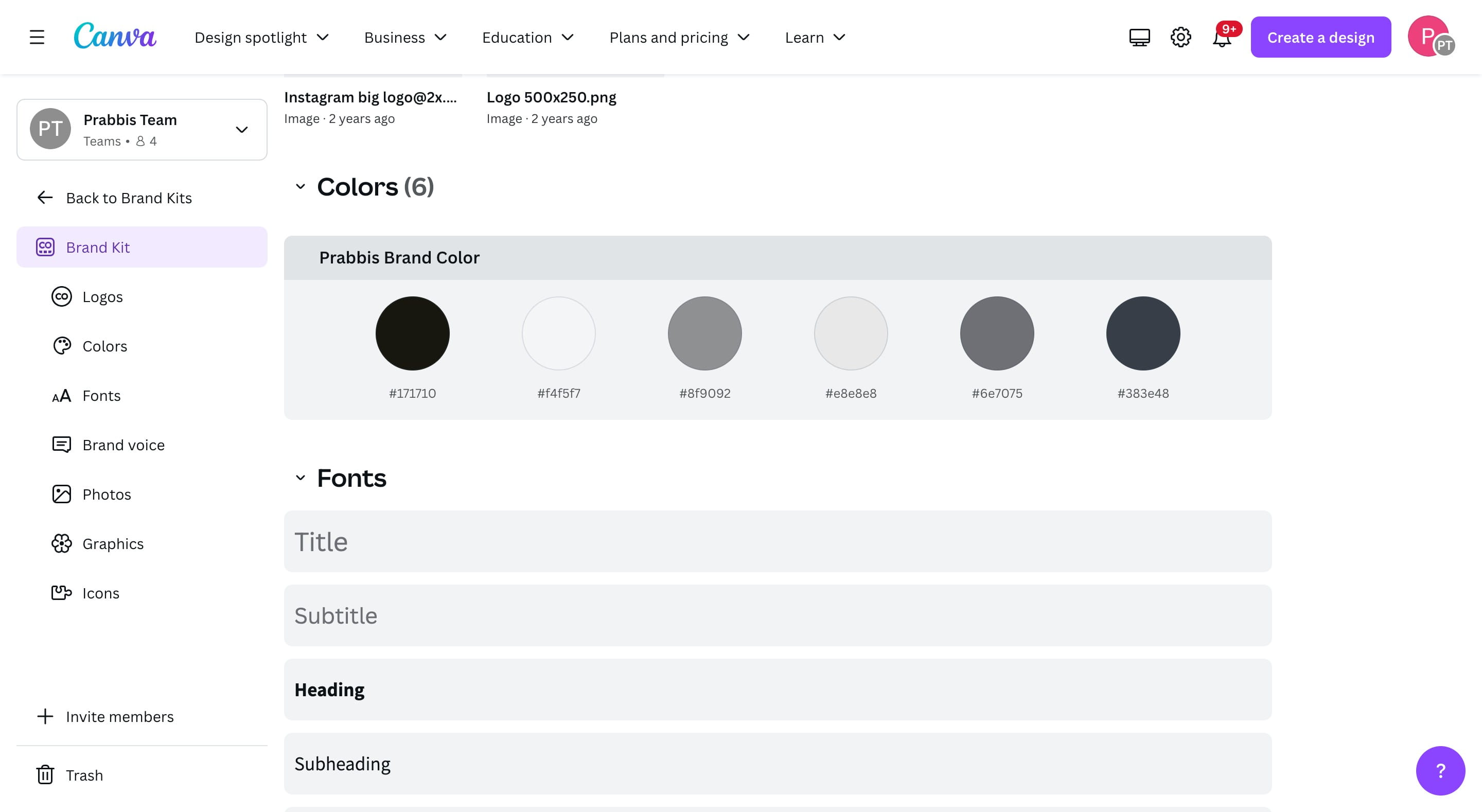Click the Fonts AA icon
This screenshot has height=812, width=1482.
click(x=62, y=396)
